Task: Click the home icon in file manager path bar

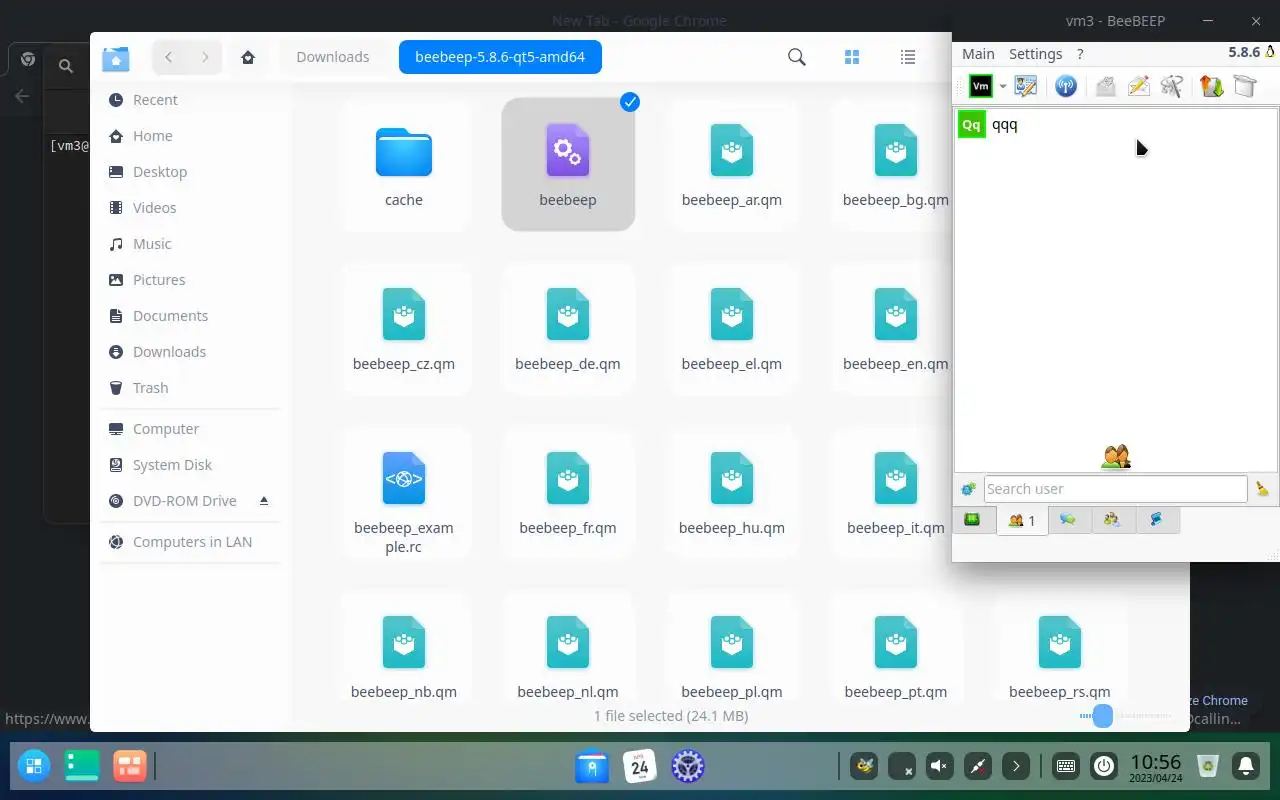Action: 248,57
